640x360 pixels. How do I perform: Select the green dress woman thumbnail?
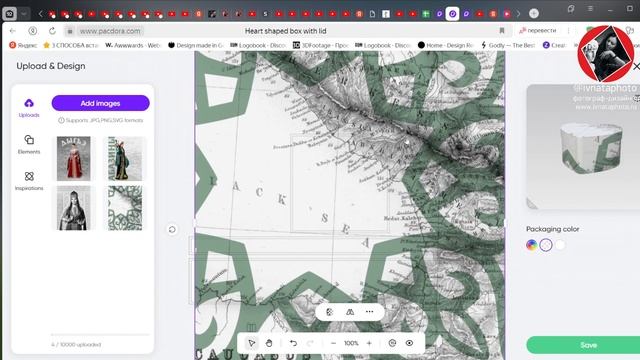(x=125, y=158)
